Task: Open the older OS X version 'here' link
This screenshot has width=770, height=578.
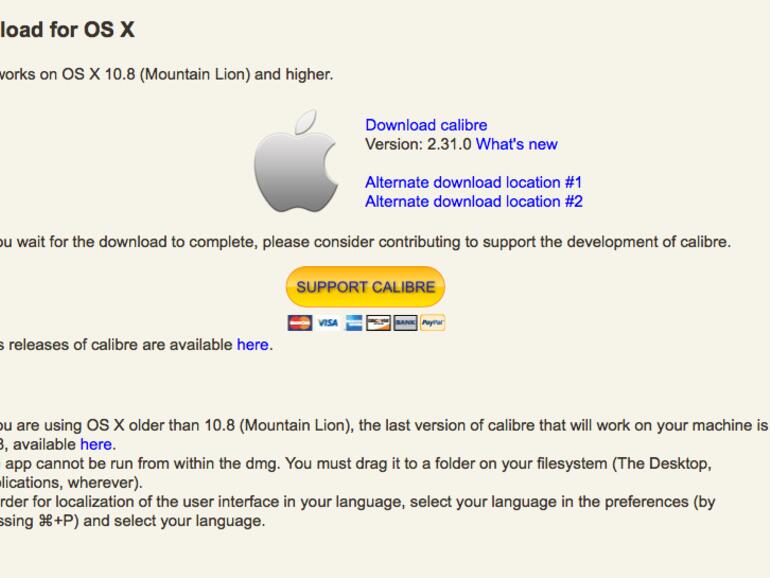Action: tap(96, 444)
